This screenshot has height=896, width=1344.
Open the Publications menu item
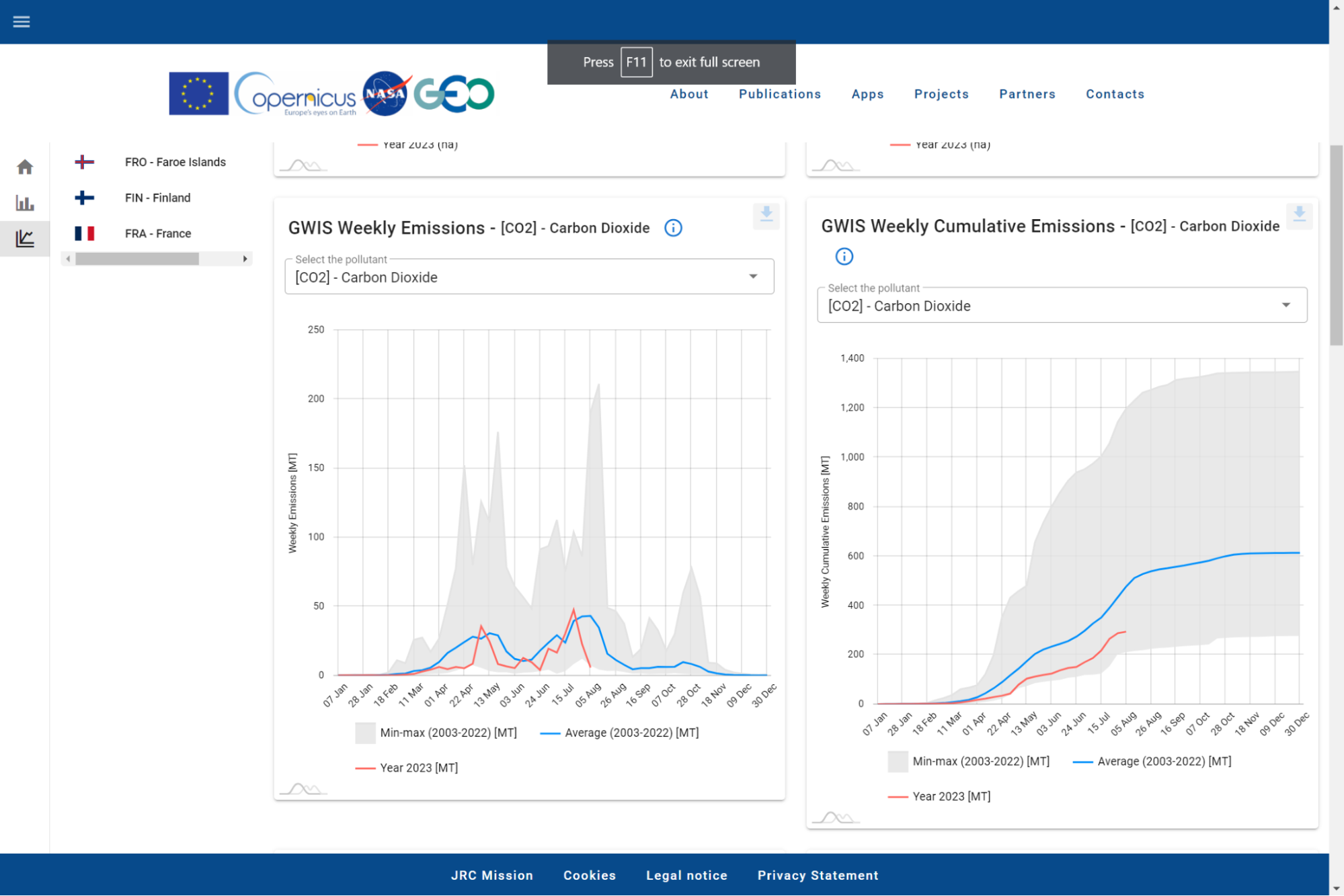pyautogui.click(x=779, y=94)
